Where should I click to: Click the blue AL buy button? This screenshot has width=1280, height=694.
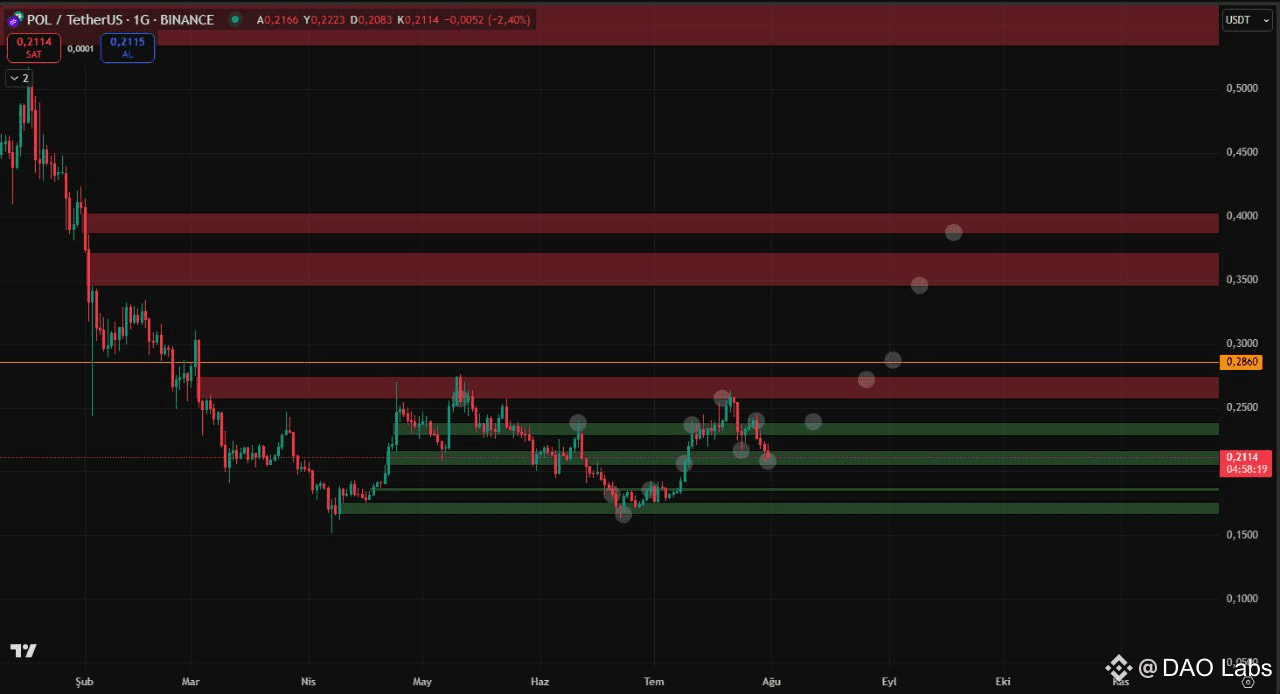[x=127, y=47]
